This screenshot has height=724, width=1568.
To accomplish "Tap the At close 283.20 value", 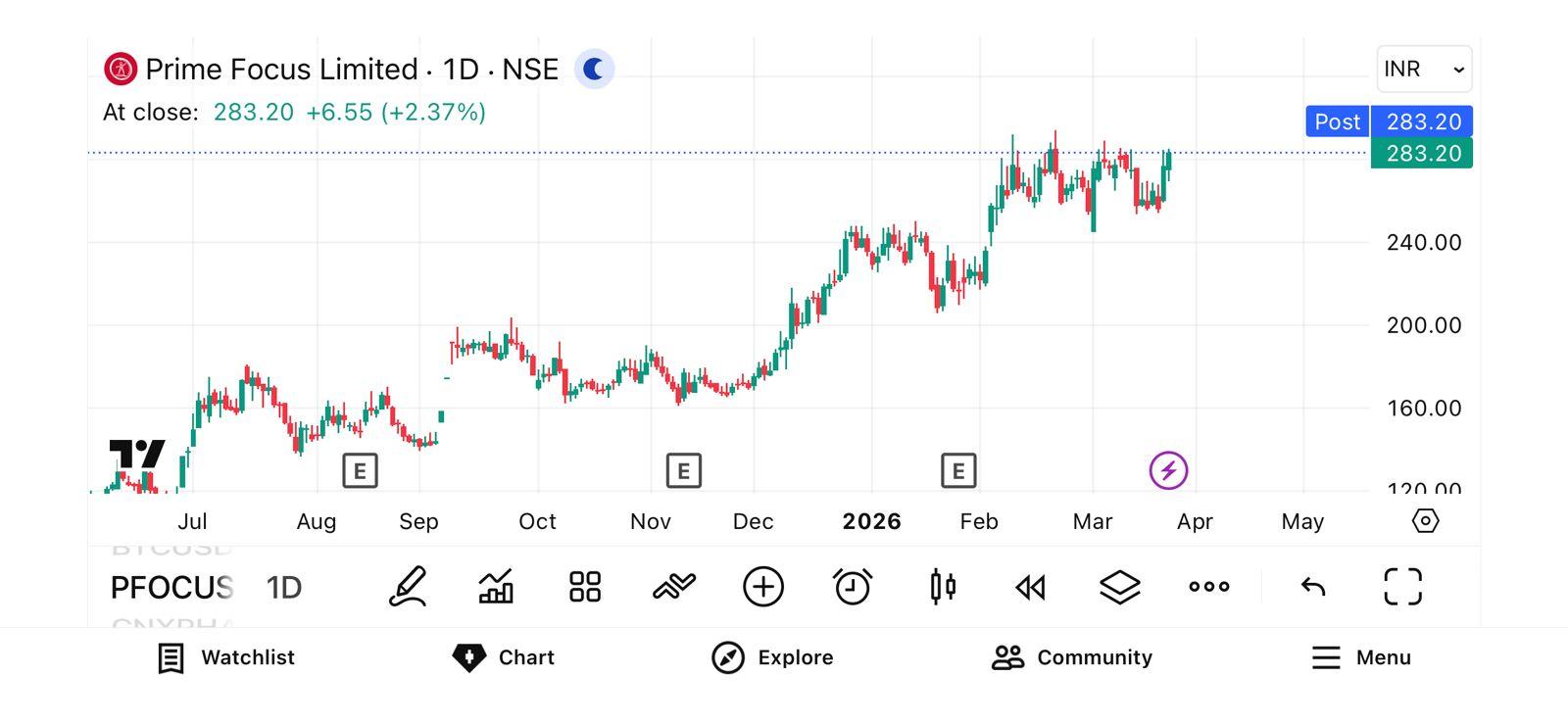I will coord(254,113).
